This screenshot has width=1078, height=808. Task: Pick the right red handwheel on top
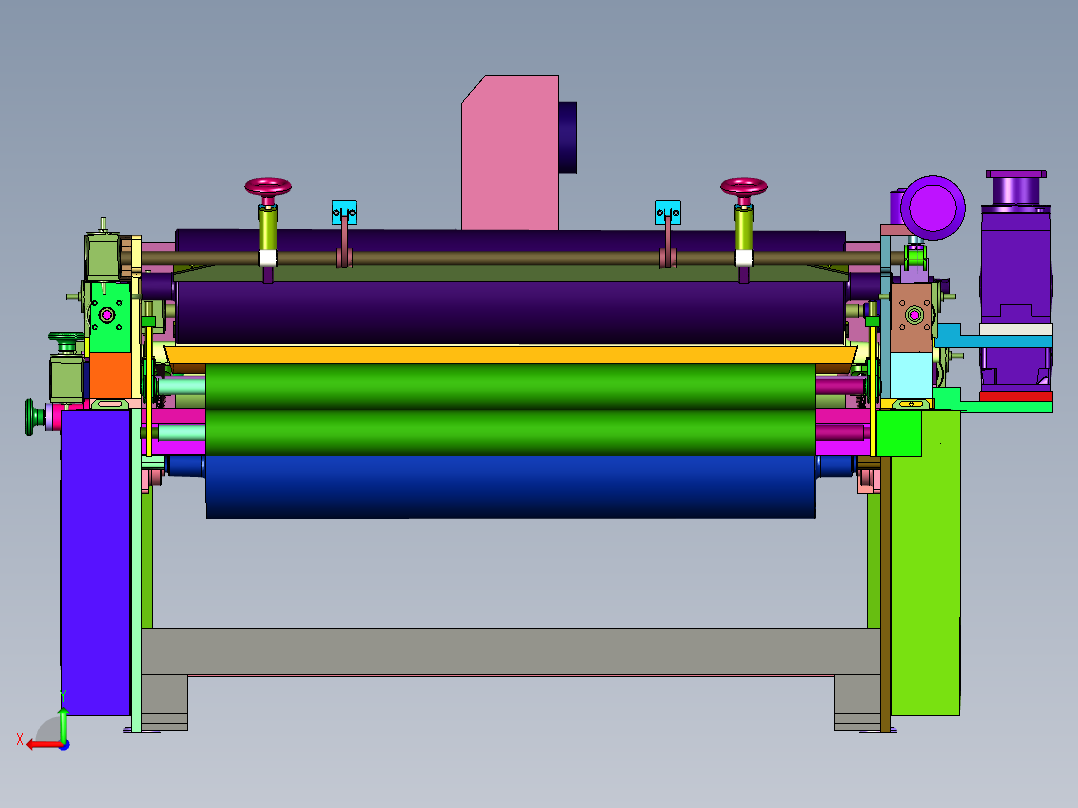click(744, 187)
